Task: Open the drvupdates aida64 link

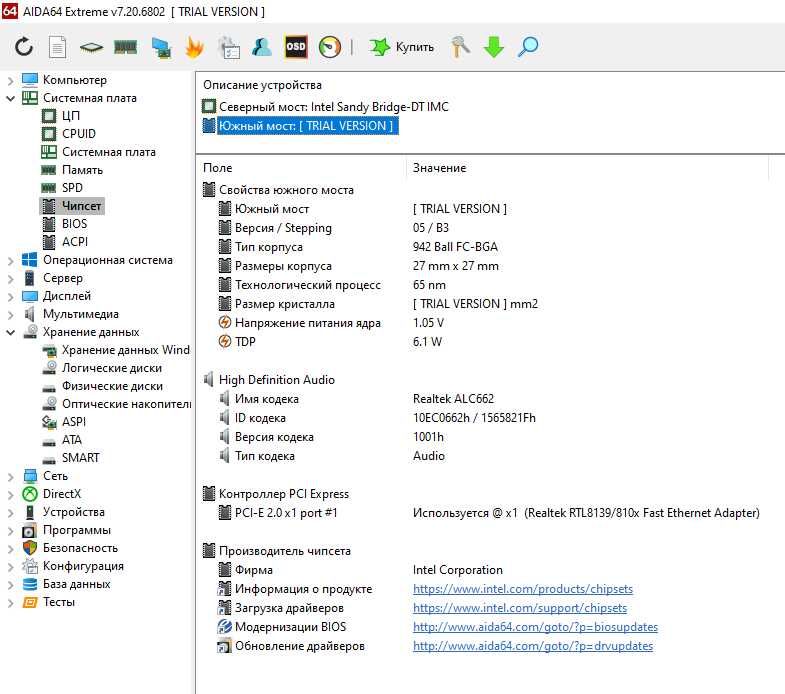Action: (x=533, y=646)
